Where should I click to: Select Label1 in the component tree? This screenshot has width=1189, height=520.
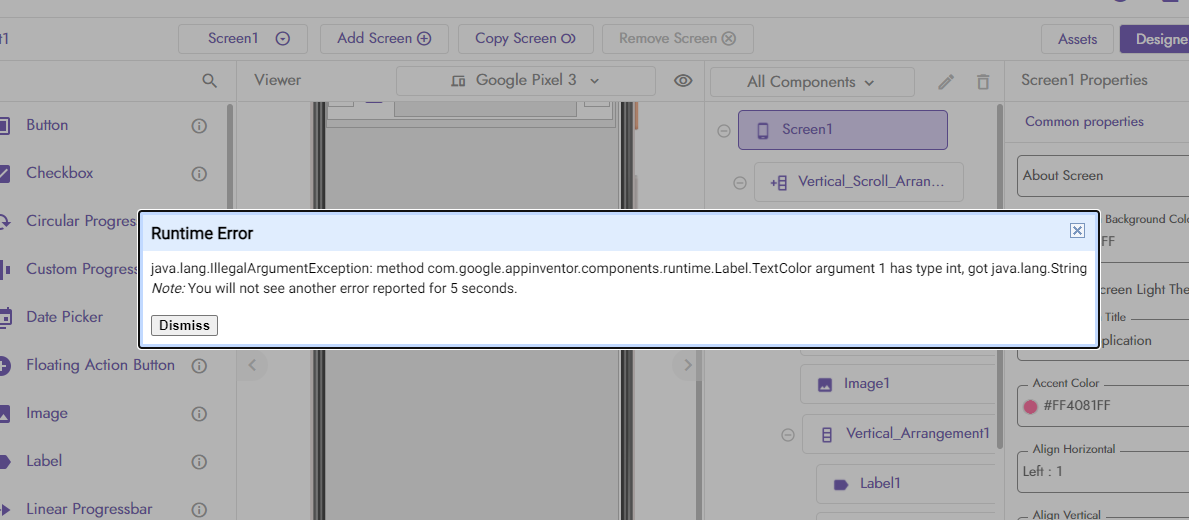pos(905,484)
